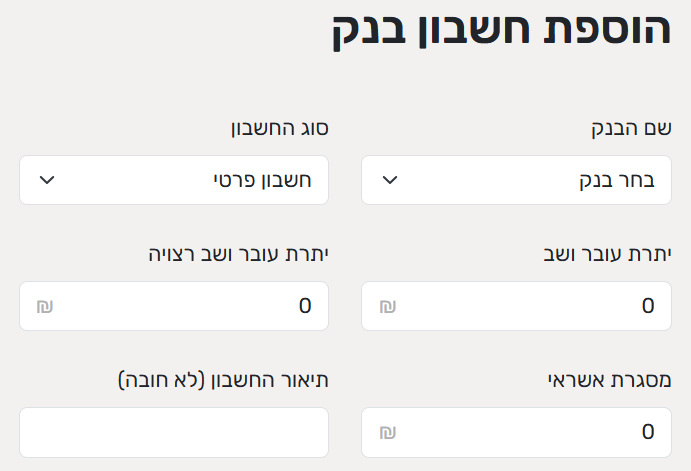The width and height of the screenshot is (691, 471).
Task: Open the 'סוג החשבון' account type dropdown
Action: pos(174,180)
